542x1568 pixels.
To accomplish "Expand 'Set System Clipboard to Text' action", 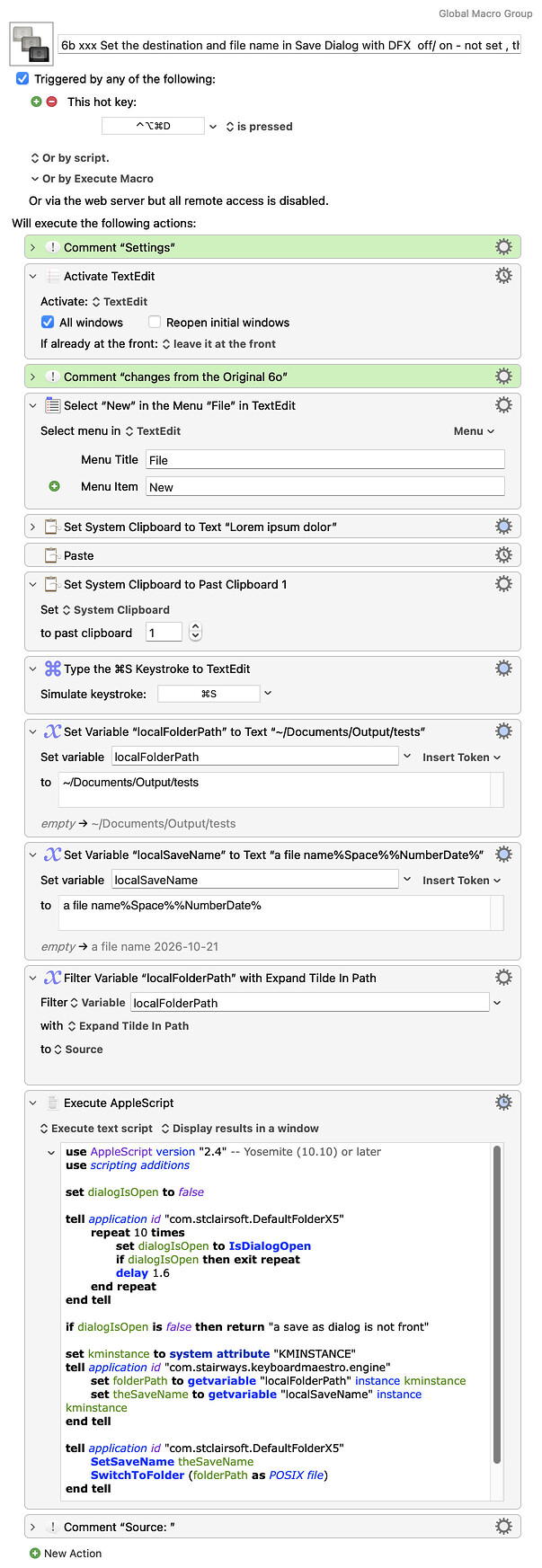I will coord(33,527).
